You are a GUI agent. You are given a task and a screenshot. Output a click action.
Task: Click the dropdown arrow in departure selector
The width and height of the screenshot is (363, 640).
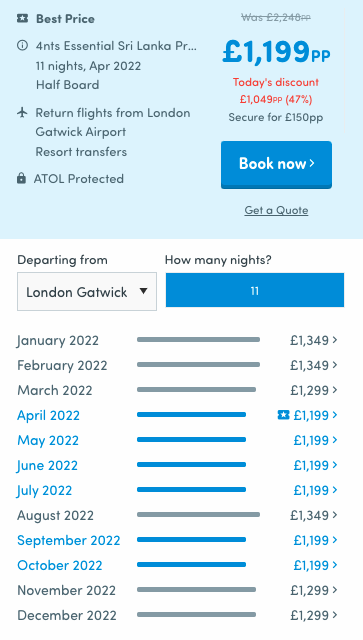tap(143, 291)
